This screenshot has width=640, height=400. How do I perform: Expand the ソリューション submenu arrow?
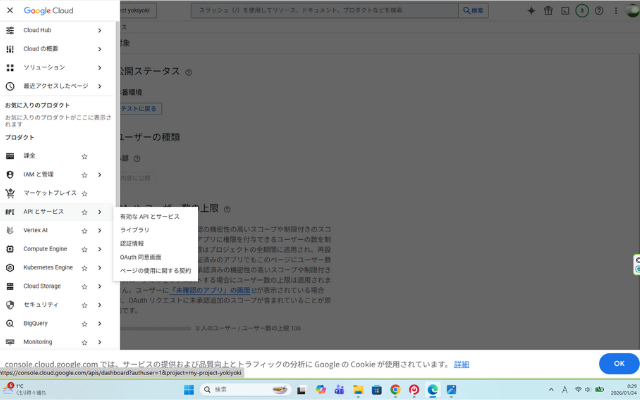click(100, 67)
